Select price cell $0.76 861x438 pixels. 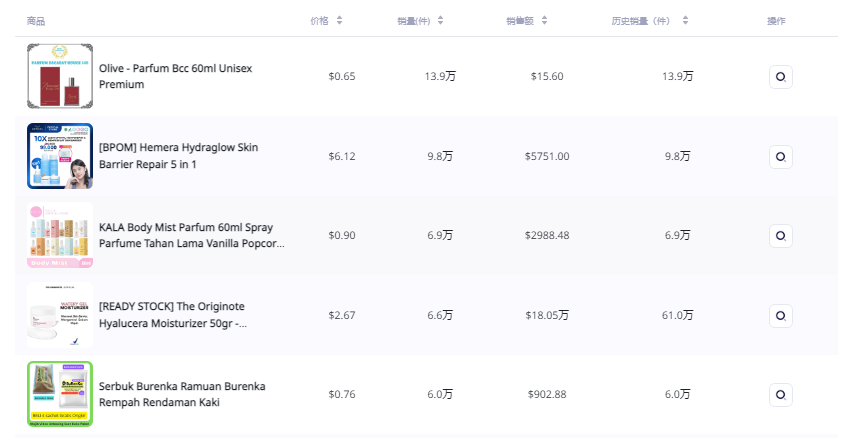(342, 395)
